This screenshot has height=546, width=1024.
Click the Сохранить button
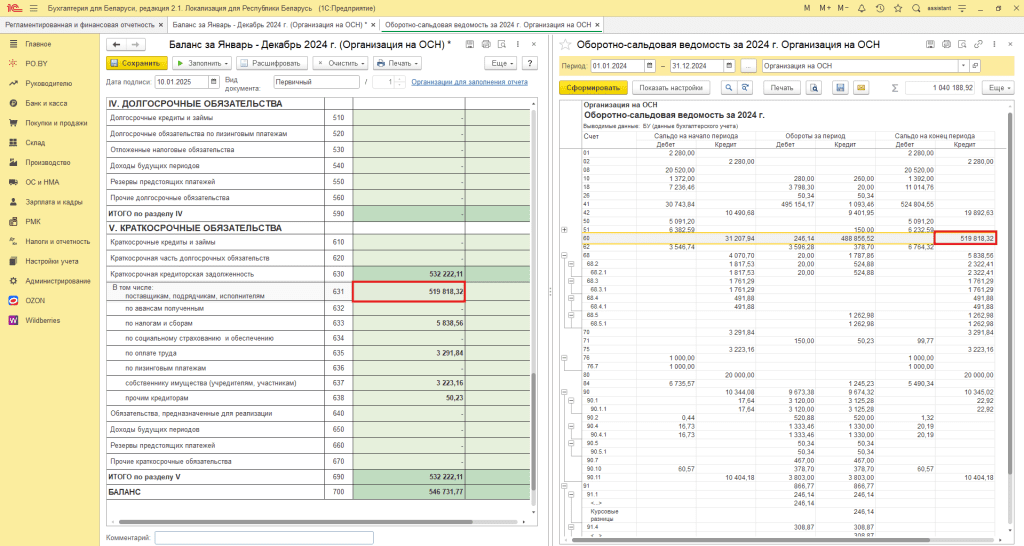[x=136, y=63]
